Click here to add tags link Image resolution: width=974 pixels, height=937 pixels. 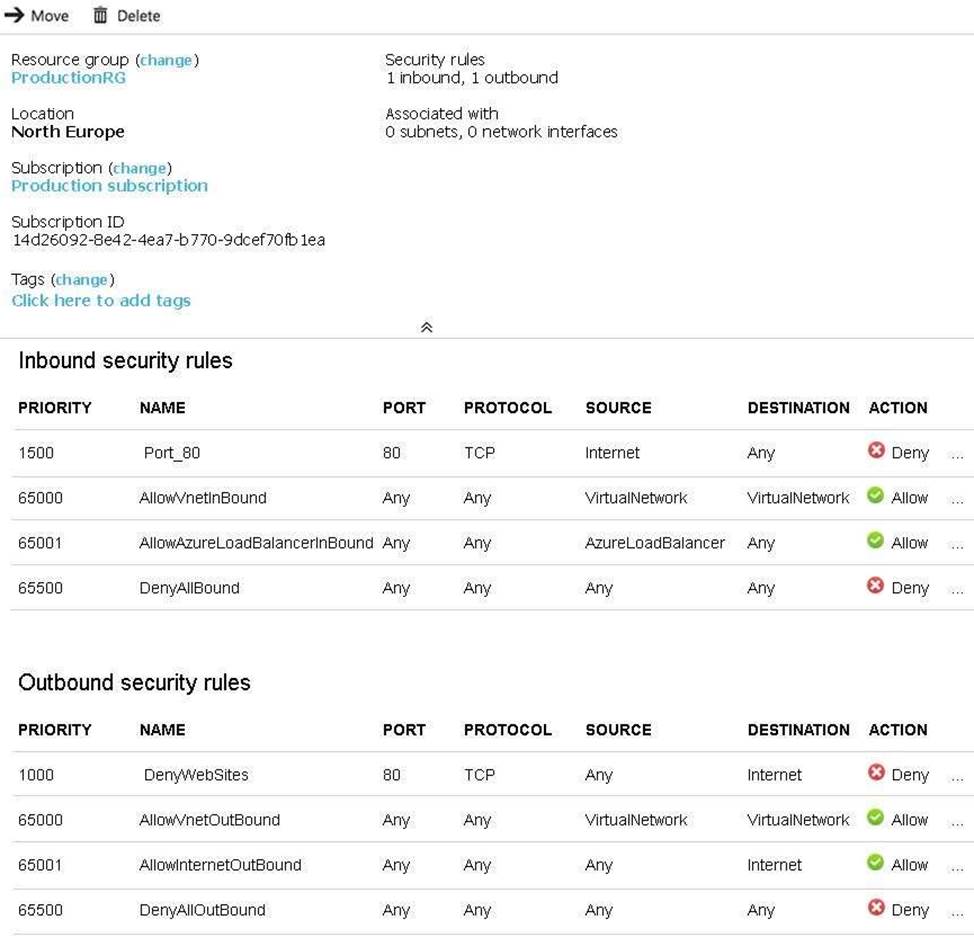100,300
